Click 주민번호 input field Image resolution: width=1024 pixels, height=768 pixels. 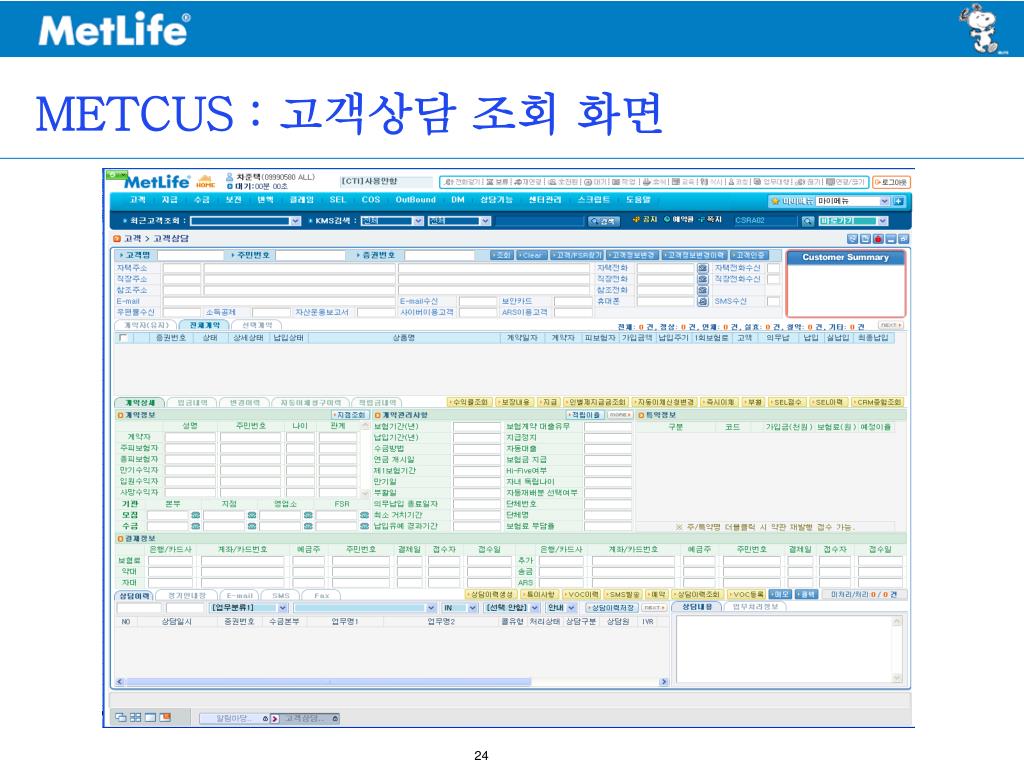tap(310, 255)
